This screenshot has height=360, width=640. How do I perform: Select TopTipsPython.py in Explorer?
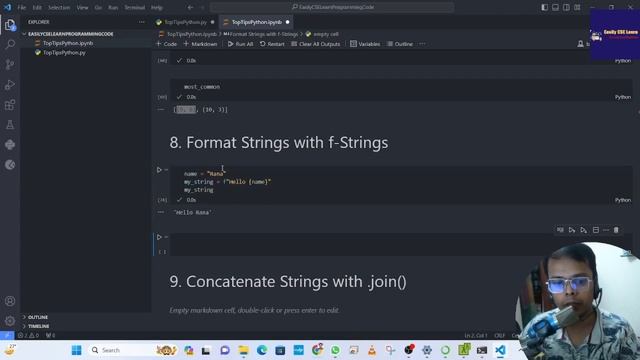click(x=64, y=52)
